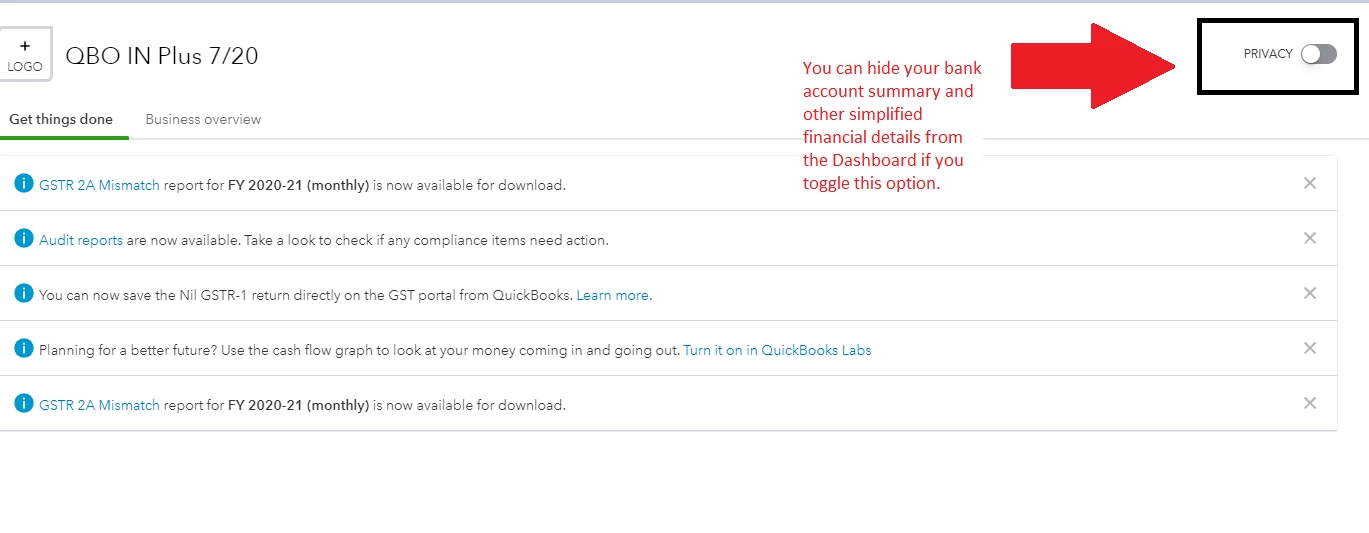Dismiss the top GSTR 2A Mismatch notification
Image resolution: width=1369 pixels, height=533 pixels.
pos(1310,183)
